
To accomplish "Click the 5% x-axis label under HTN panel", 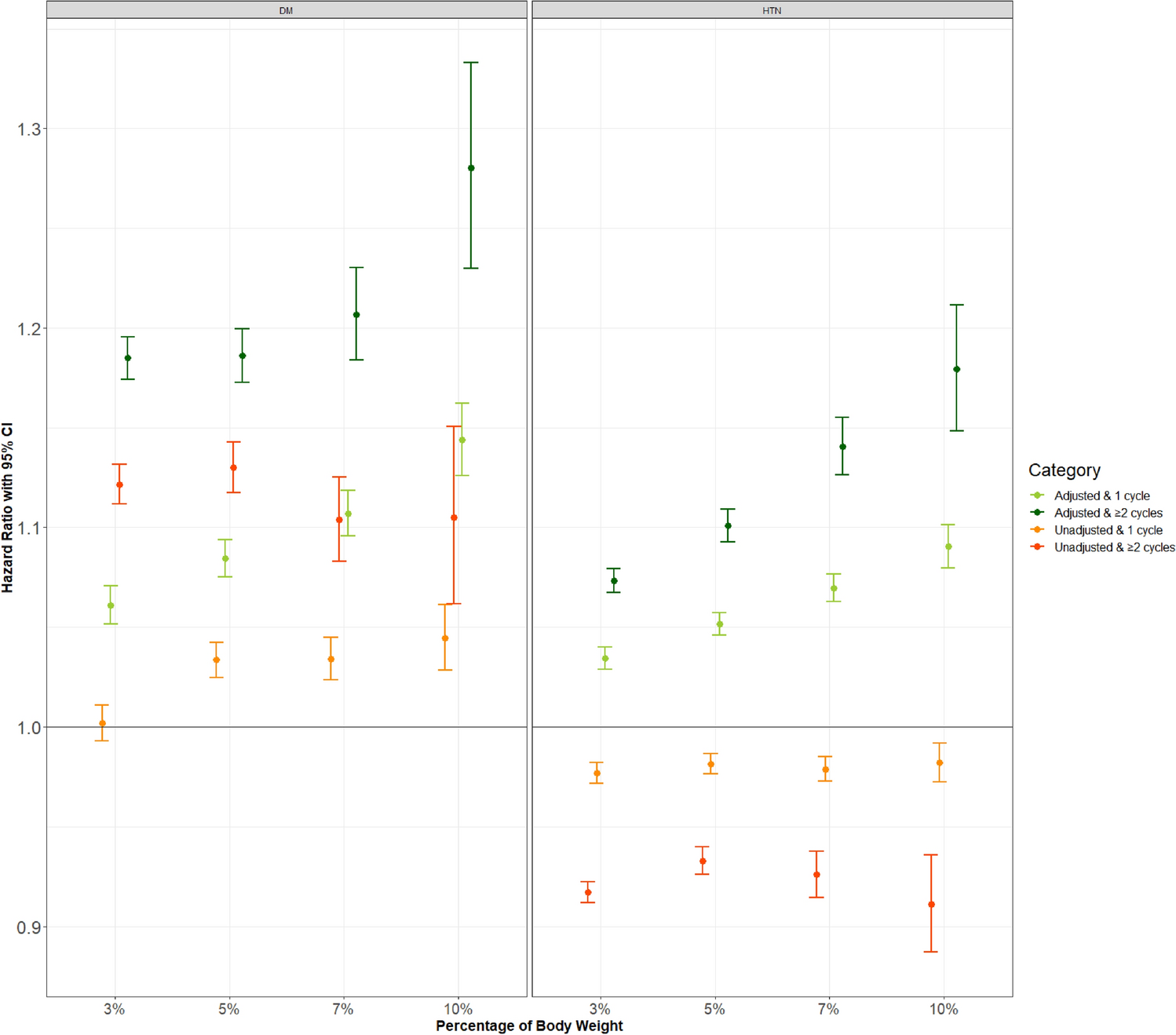I will (x=714, y=1009).
